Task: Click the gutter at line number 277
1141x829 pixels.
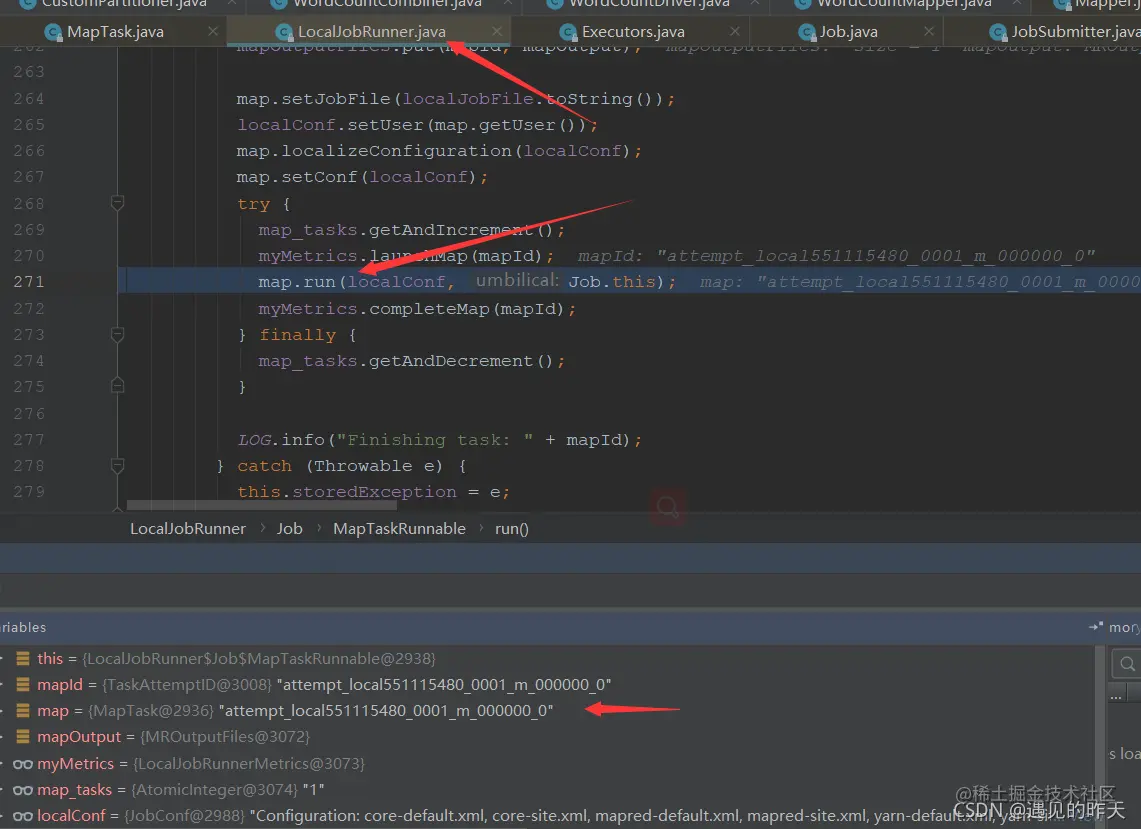Action: point(29,440)
